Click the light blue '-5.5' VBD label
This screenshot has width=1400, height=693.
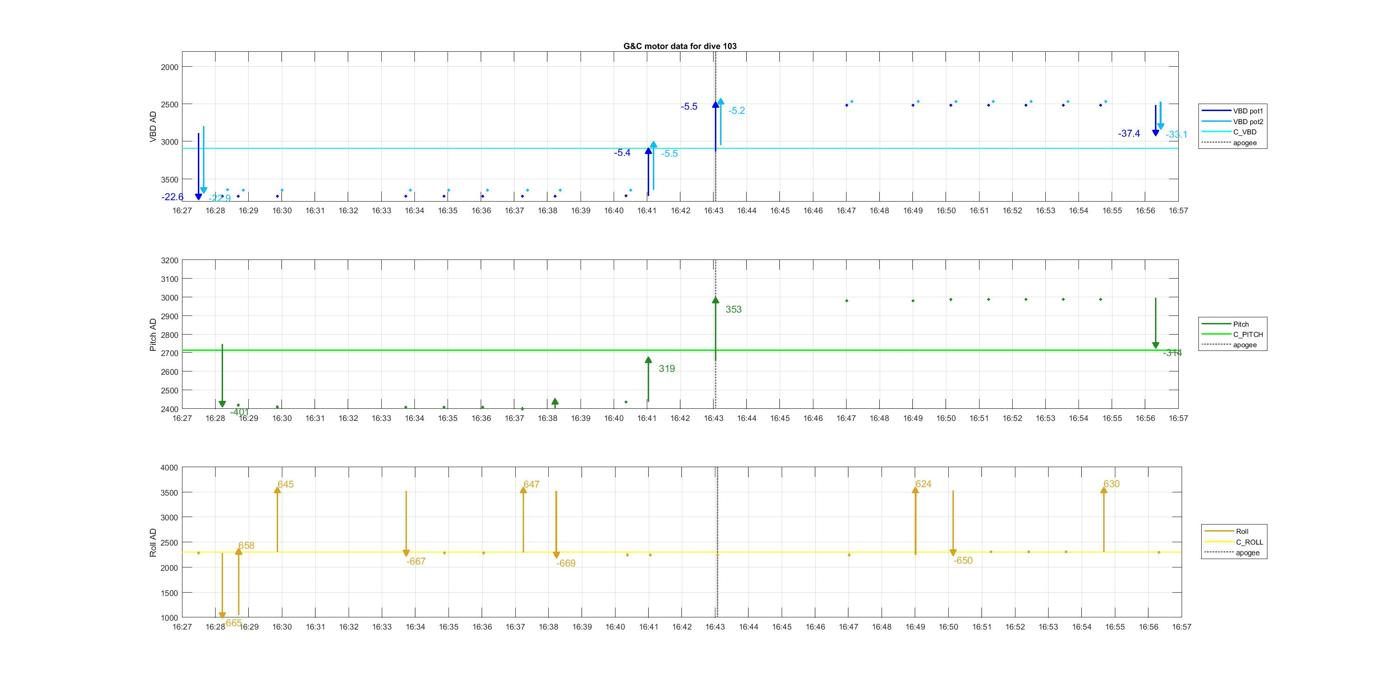669,154
